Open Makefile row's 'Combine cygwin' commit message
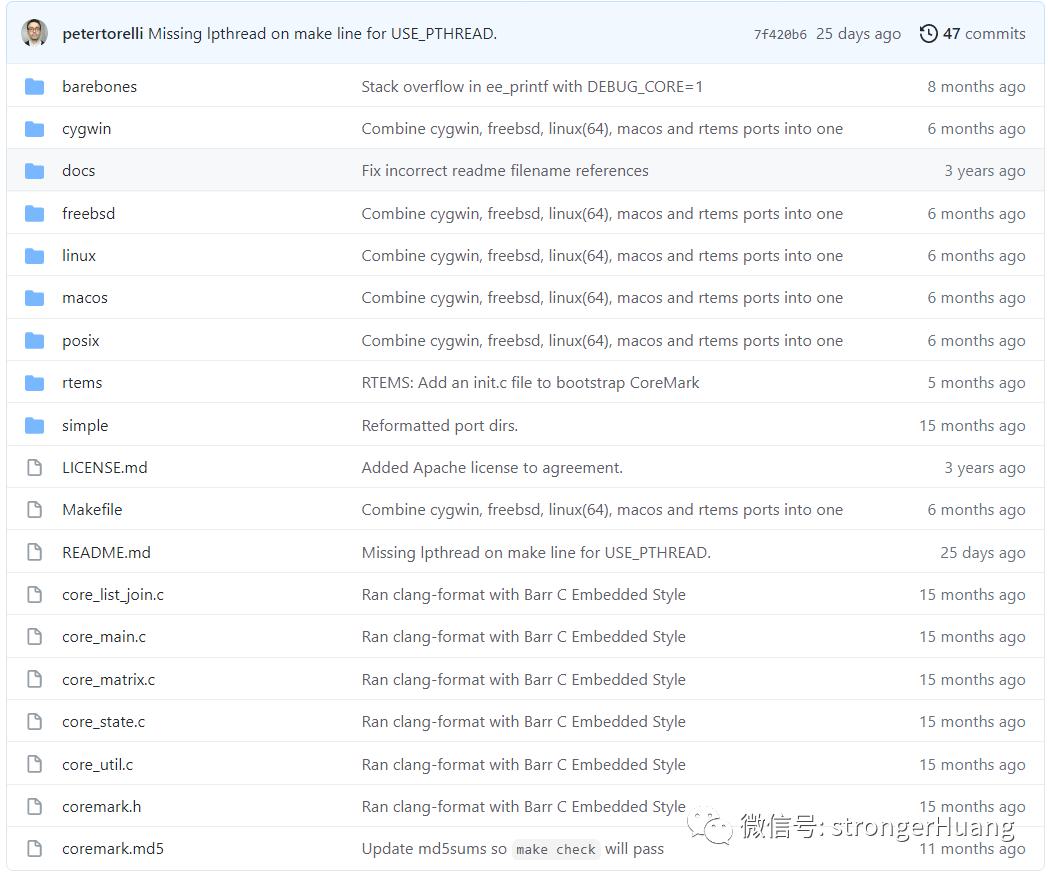This screenshot has height=875, width=1048. pos(602,509)
